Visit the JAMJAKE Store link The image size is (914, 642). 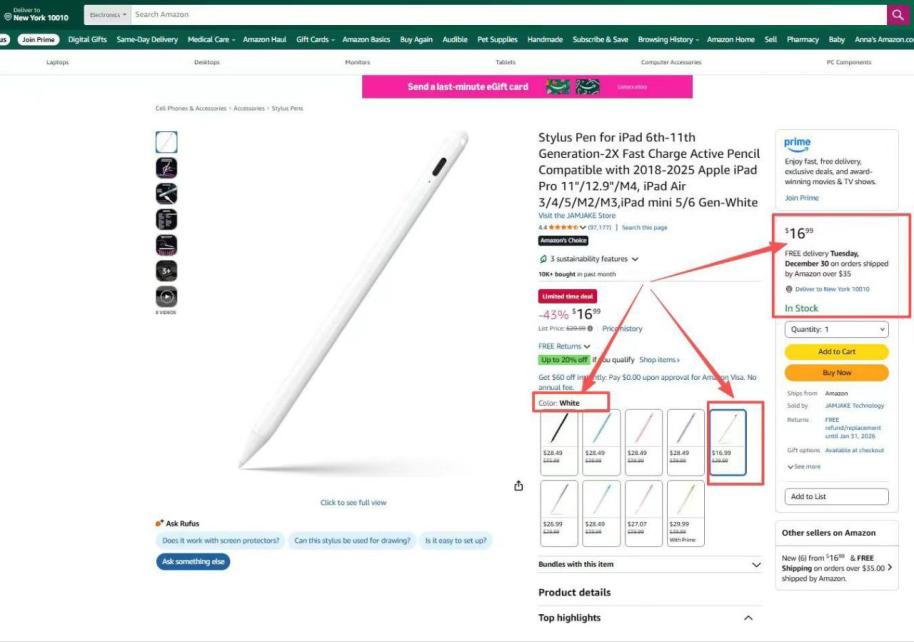click(576, 216)
